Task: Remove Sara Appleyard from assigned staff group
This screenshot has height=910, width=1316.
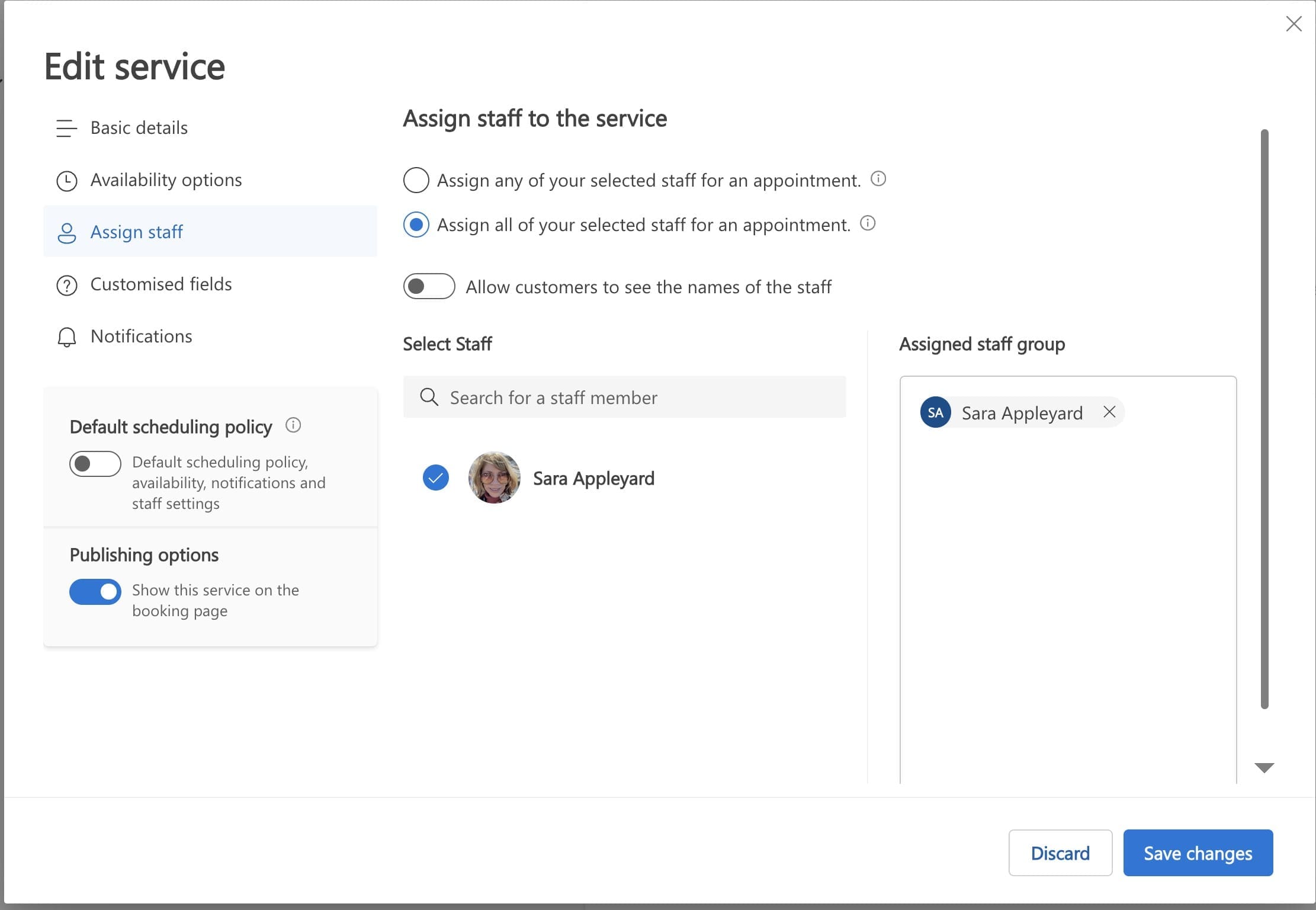Action: pyautogui.click(x=1109, y=412)
